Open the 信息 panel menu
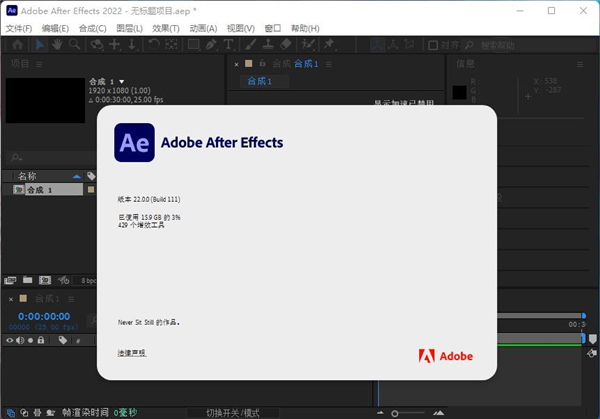600x419 pixels. [x=580, y=64]
